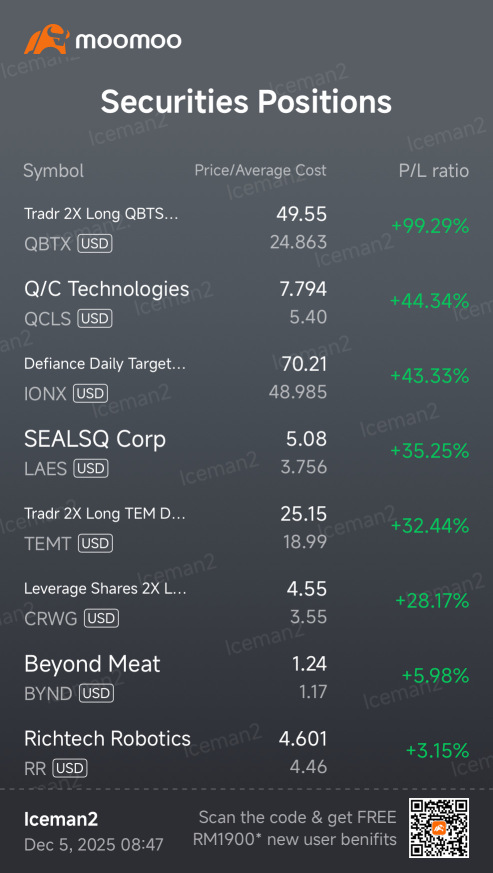
Task: Click the Iceman2 username at bottom
Action: (61, 819)
